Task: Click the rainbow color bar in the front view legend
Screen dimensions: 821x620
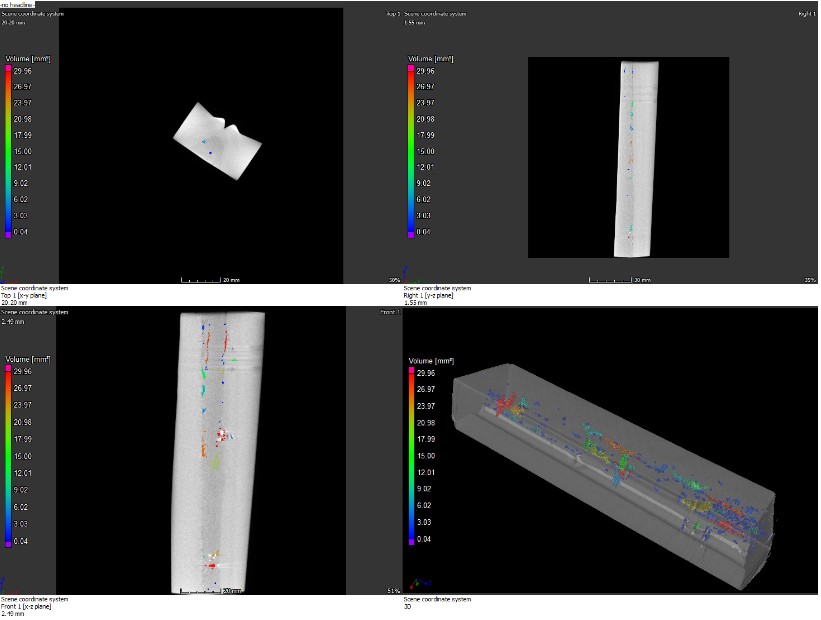Action: coord(8,456)
